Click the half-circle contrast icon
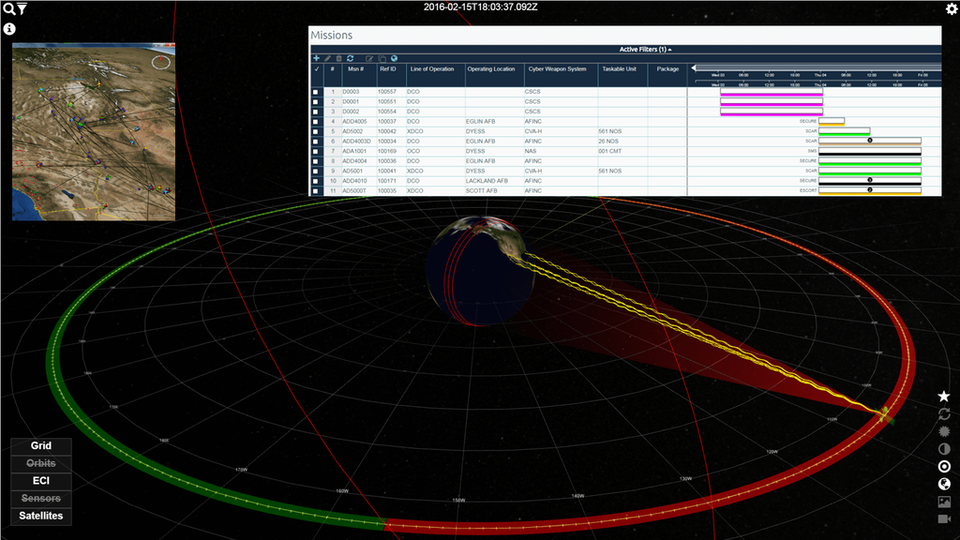 [x=944, y=449]
